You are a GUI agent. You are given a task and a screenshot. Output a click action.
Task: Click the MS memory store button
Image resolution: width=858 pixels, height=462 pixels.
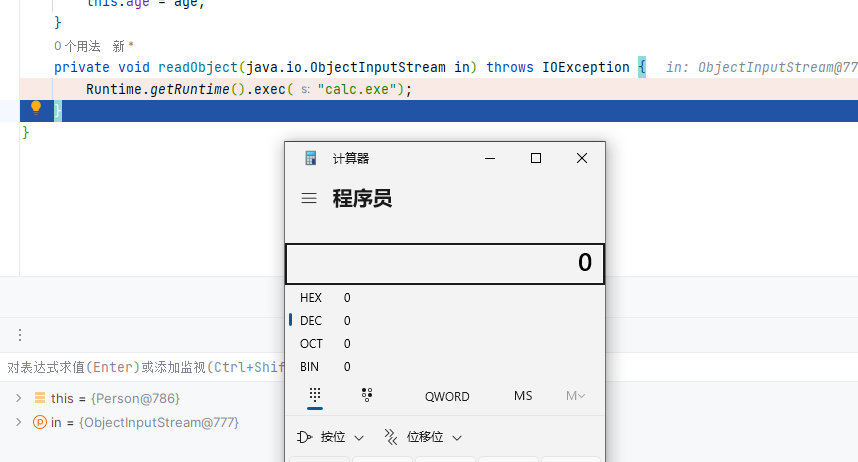(523, 396)
